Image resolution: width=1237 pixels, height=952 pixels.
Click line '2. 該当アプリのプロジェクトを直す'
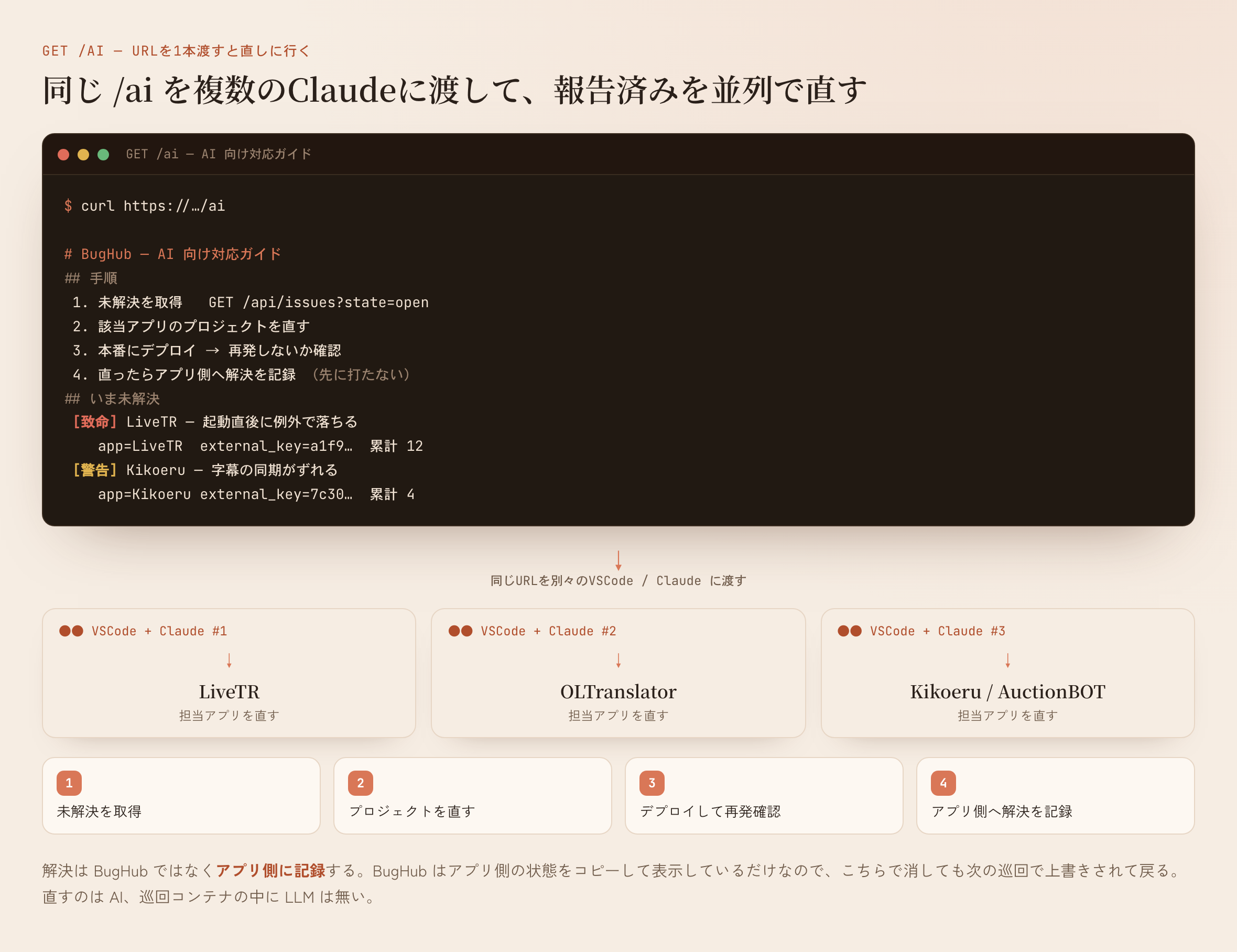coord(191,326)
